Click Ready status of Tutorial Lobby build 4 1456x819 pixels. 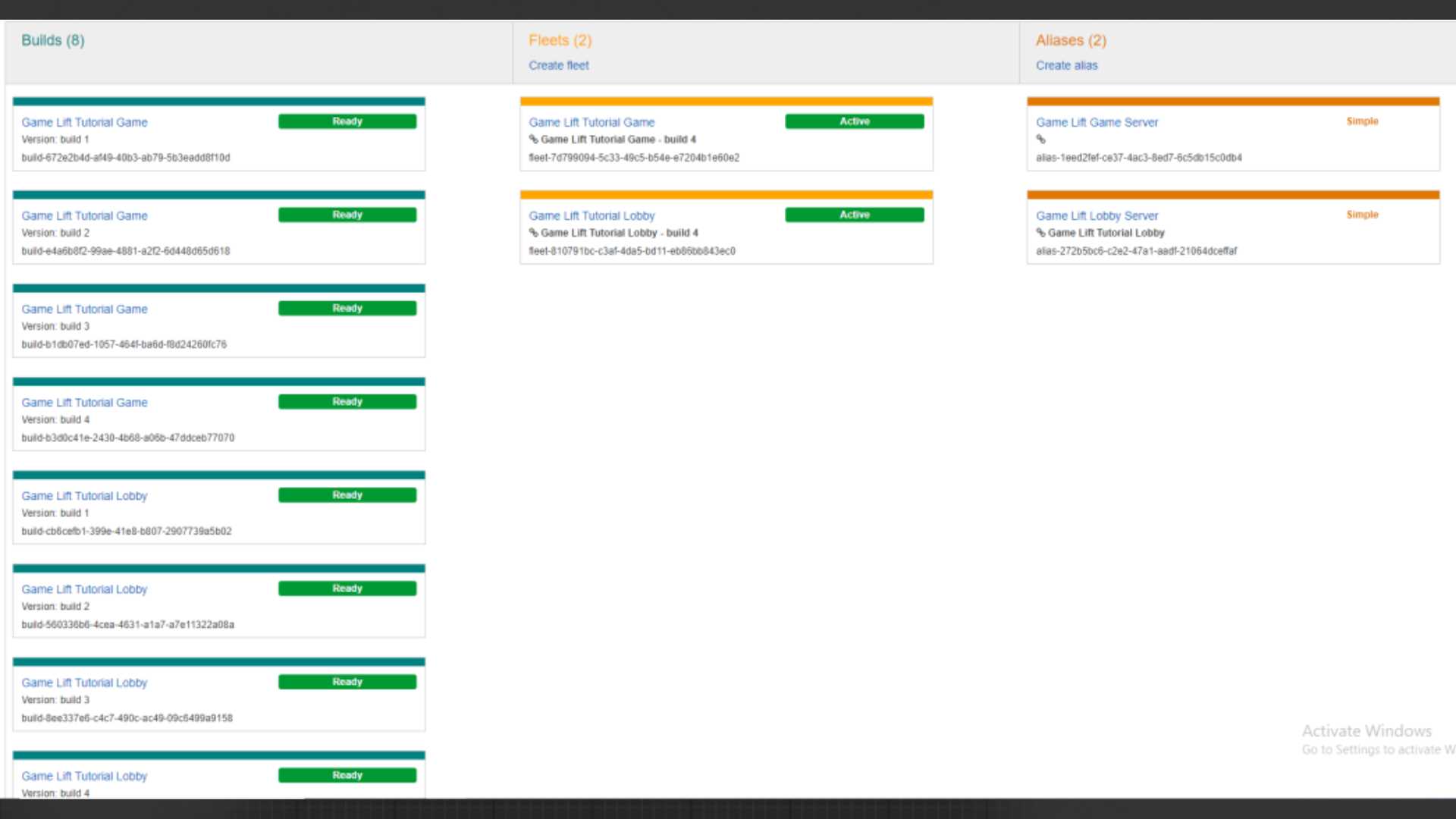(x=347, y=775)
